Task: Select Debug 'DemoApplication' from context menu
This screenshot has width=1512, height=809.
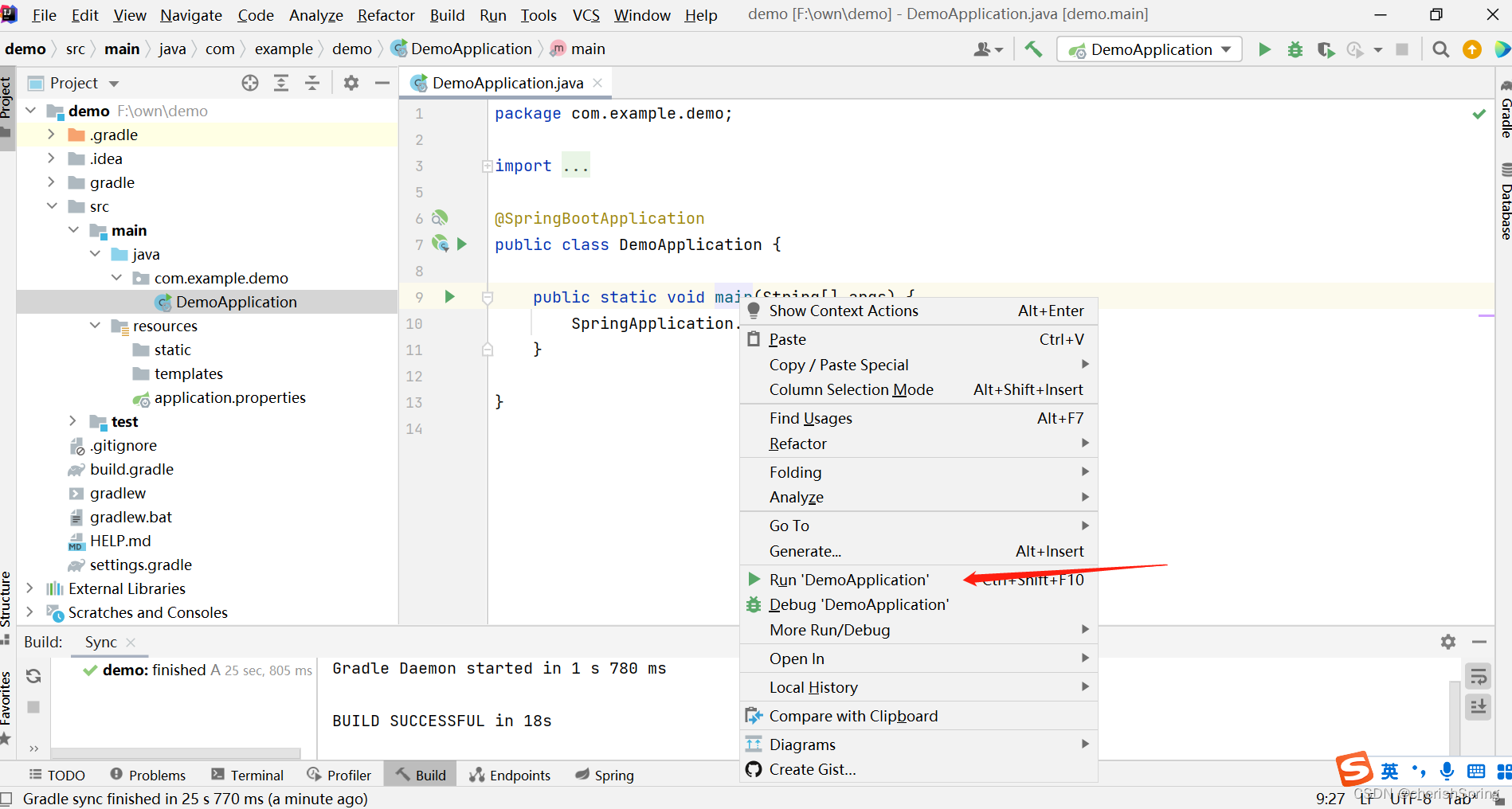Action: [919, 605]
